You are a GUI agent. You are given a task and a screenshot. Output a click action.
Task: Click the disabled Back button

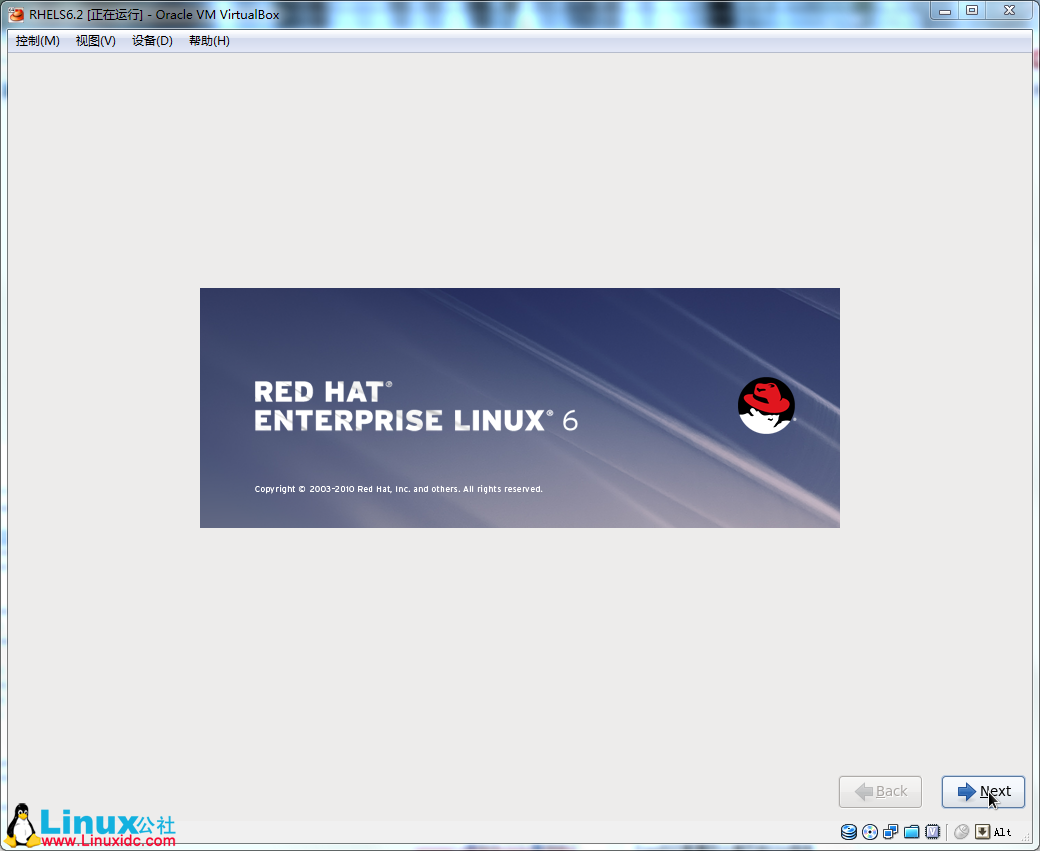pos(880,791)
